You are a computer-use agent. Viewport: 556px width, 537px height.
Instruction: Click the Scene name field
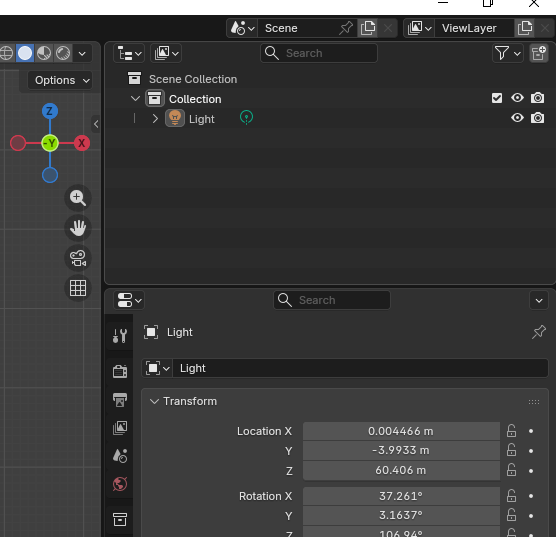(x=298, y=28)
